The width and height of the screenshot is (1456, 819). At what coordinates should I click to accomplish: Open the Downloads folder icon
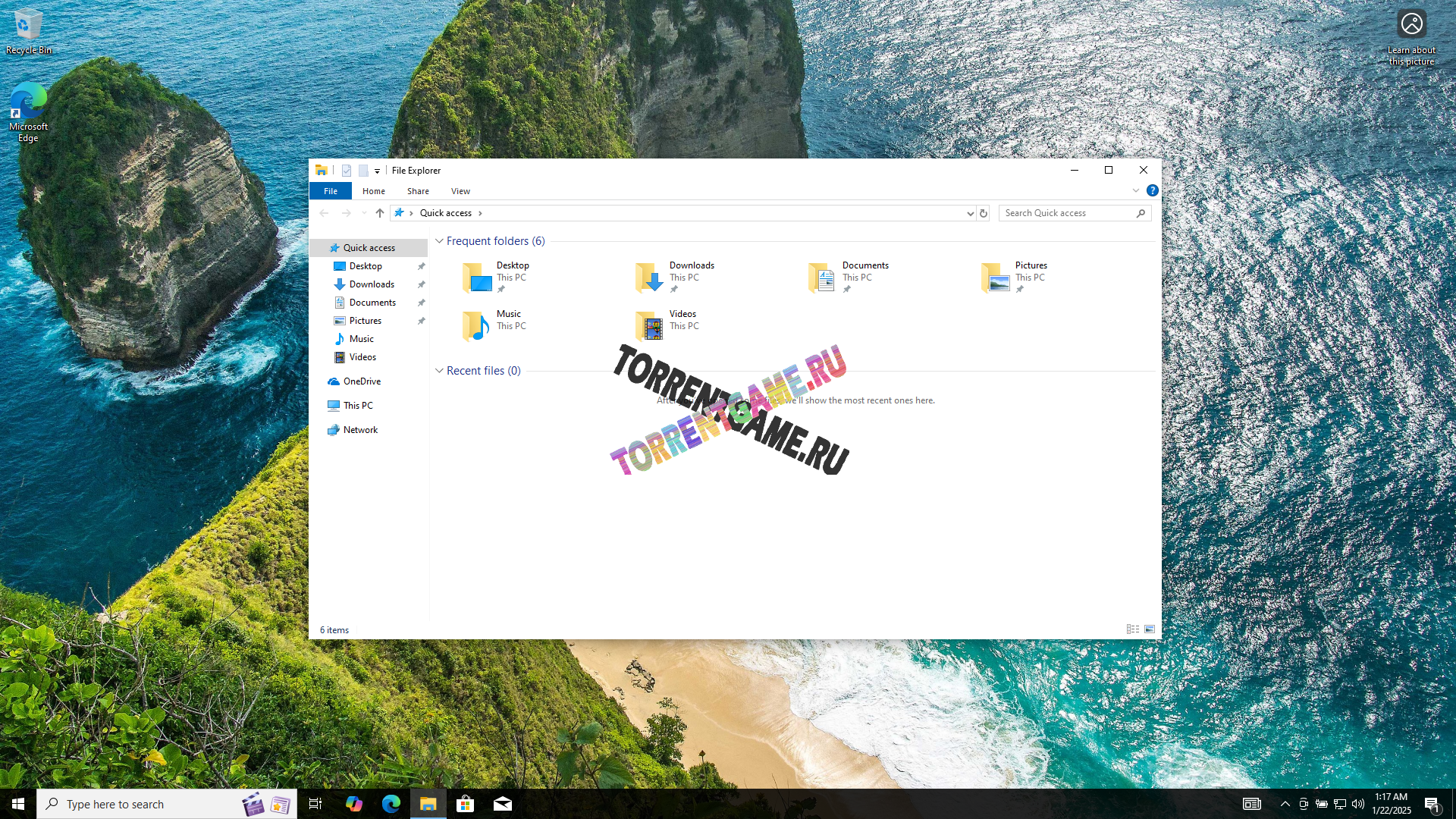tap(649, 278)
